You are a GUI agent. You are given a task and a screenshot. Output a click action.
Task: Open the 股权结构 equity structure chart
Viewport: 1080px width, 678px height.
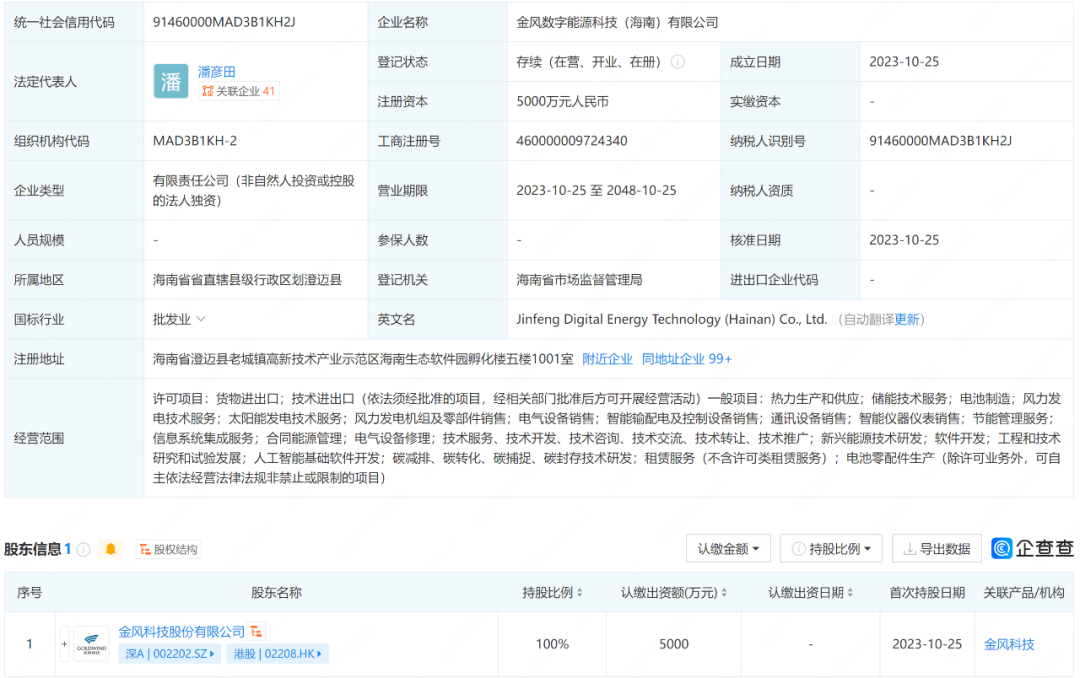(168, 549)
